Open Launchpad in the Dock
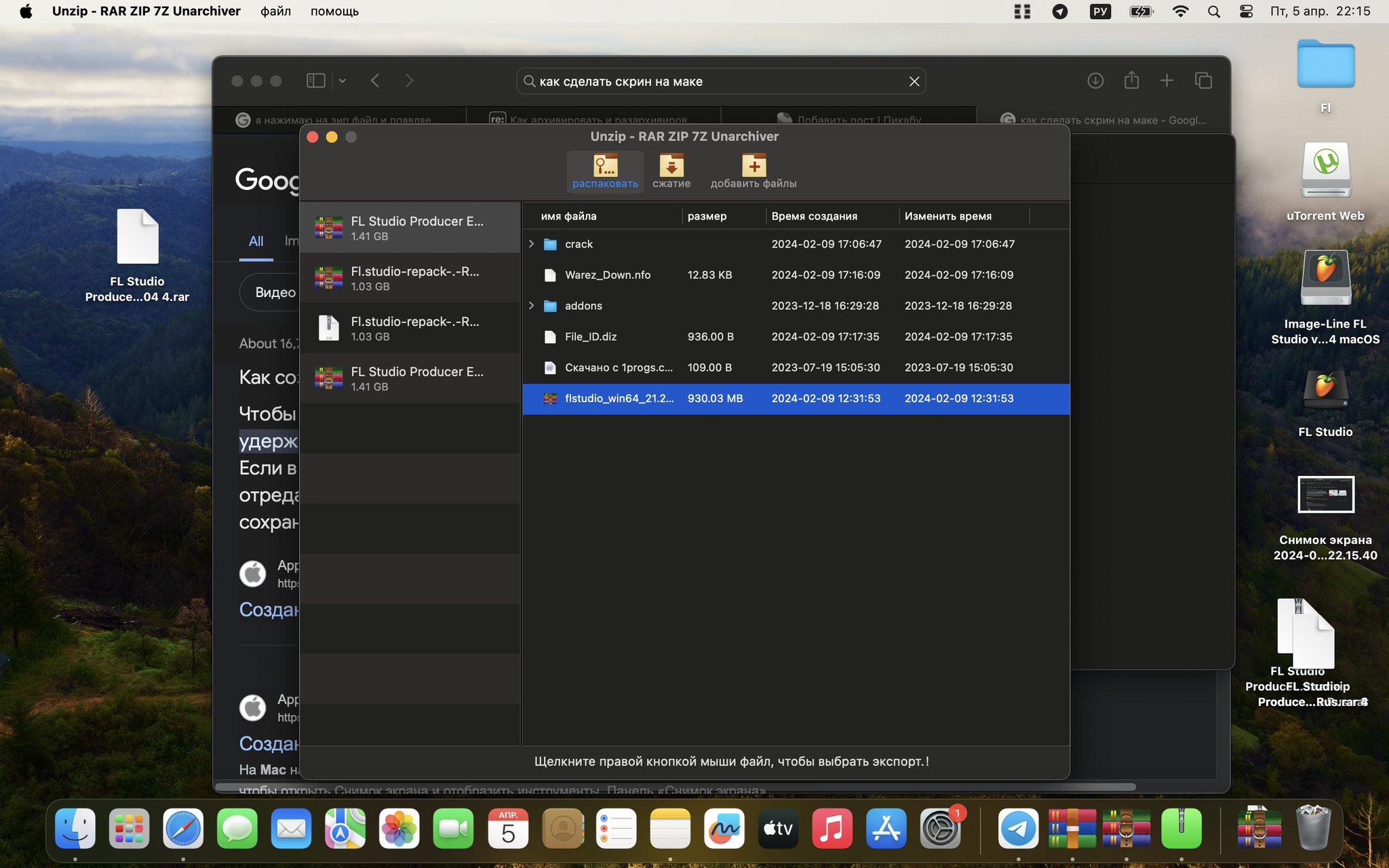The width and height of the screenshot is (1389, 868). [x=129, y=829]
